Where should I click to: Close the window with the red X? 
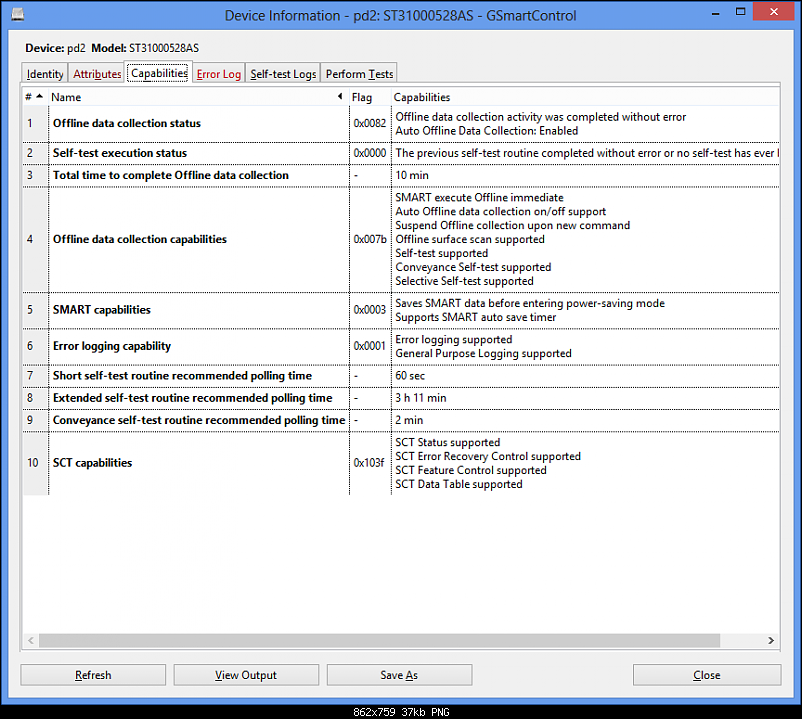pos(774,12)
